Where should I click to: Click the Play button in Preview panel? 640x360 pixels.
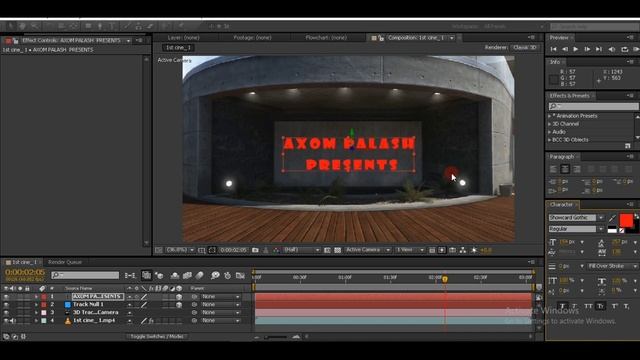click(576, 49)
